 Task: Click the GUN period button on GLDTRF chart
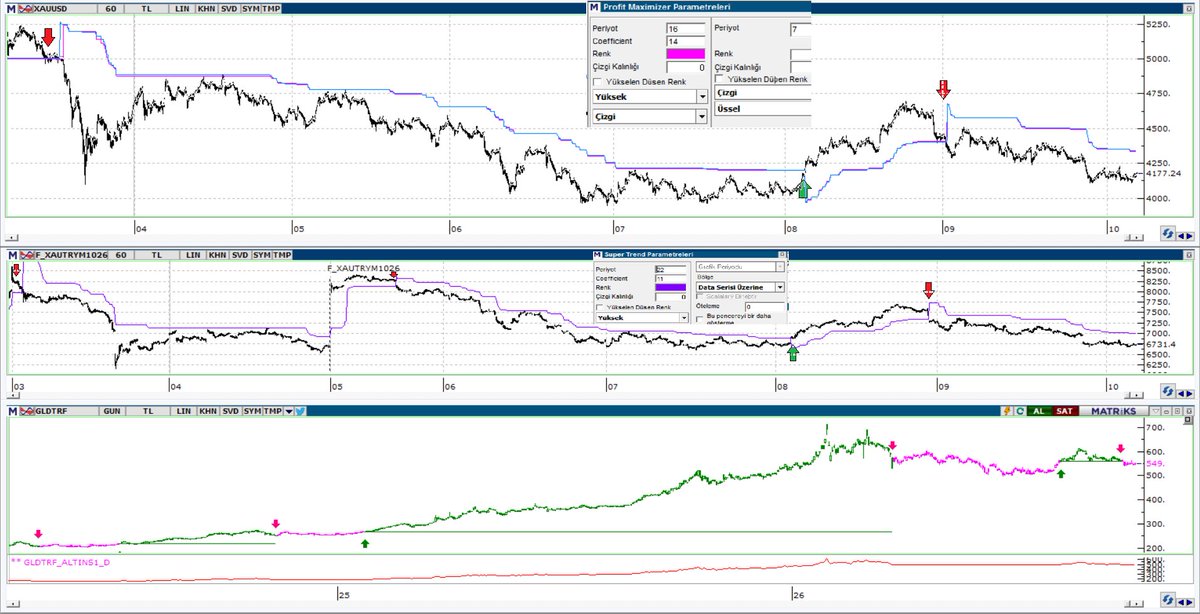click(x=112, y=411)
